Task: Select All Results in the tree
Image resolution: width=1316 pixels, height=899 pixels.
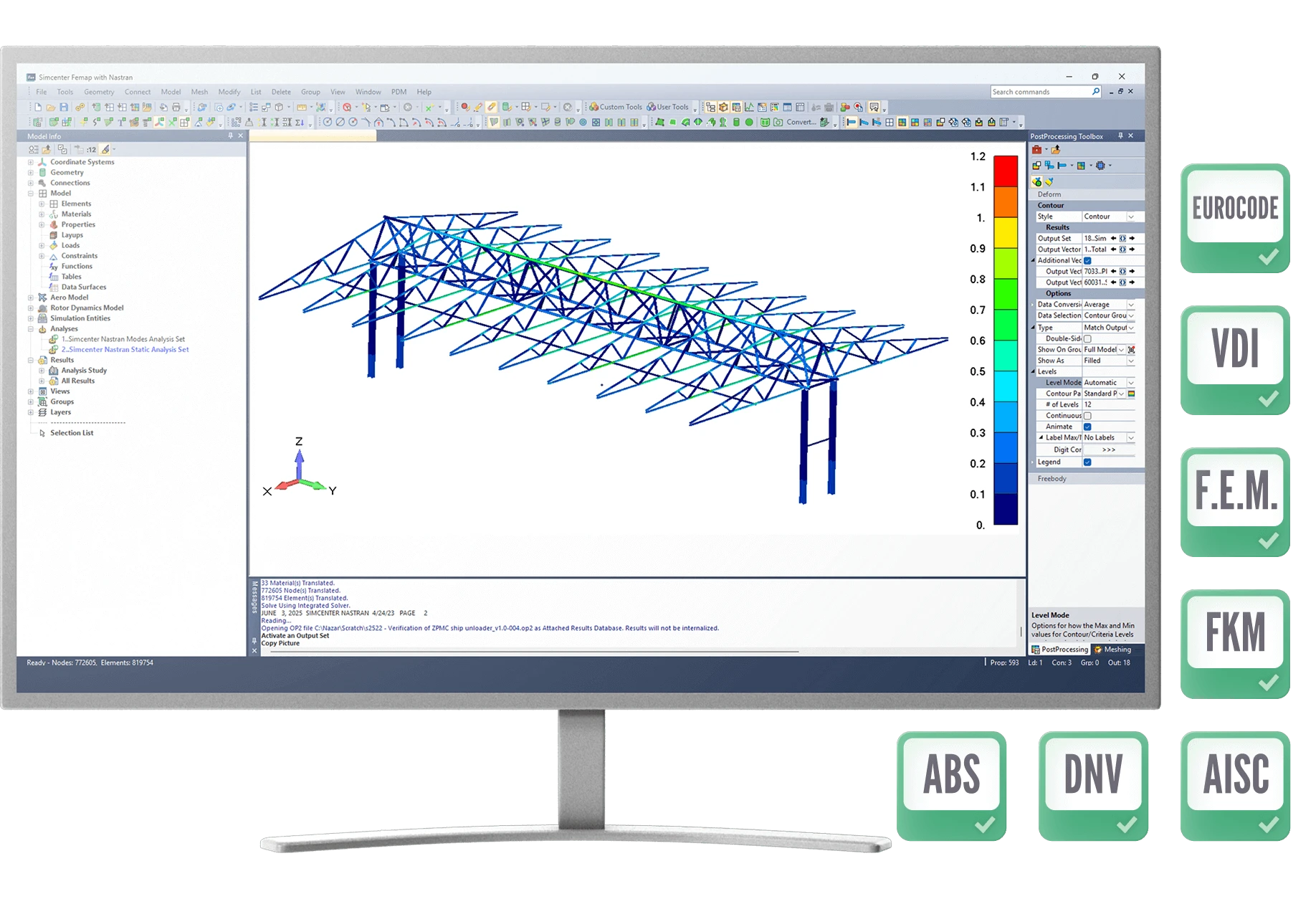Action: [77, 381]
